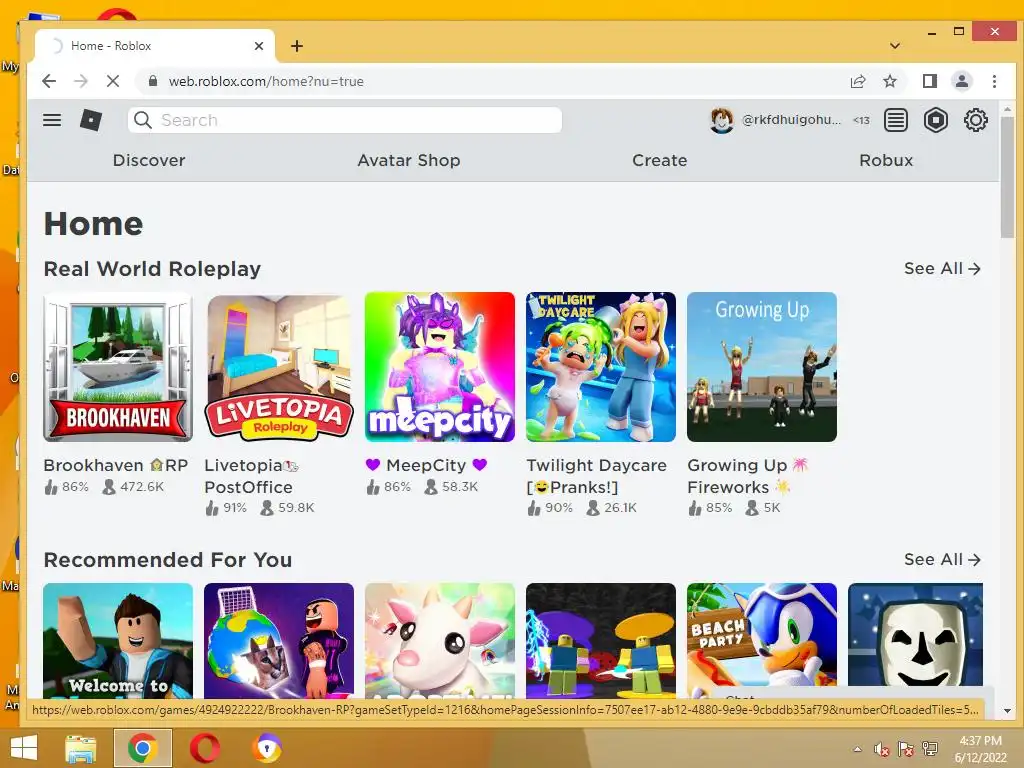Image resolution: width=1024 pixels, height=768 pixels.
Task: Click the Roblox search field
Action: tap(345, 120)
